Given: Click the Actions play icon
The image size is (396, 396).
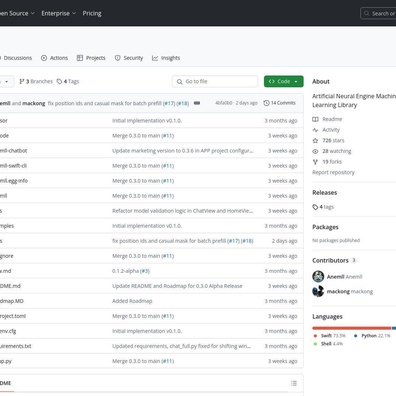Looking at the screenshot, I should click(x=44, y=58).
